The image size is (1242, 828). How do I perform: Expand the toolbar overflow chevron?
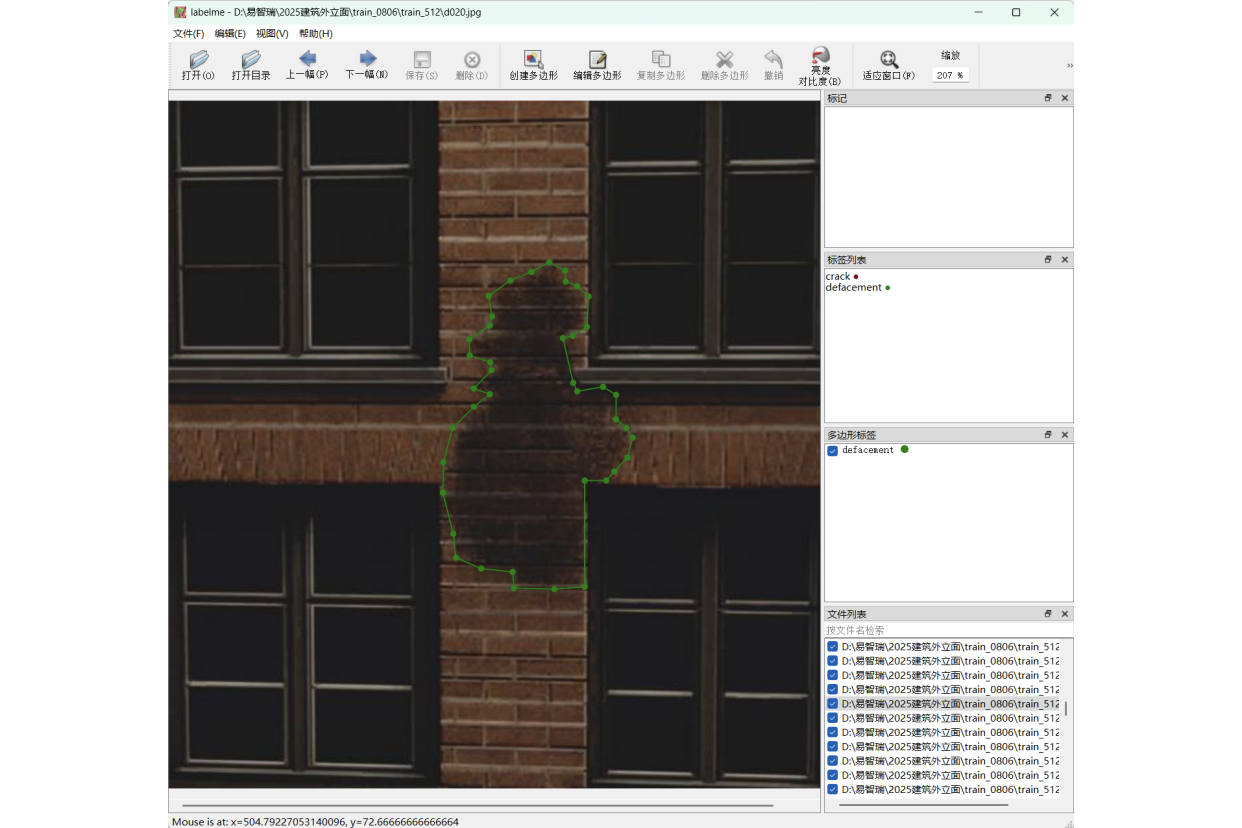[1069, 66]
